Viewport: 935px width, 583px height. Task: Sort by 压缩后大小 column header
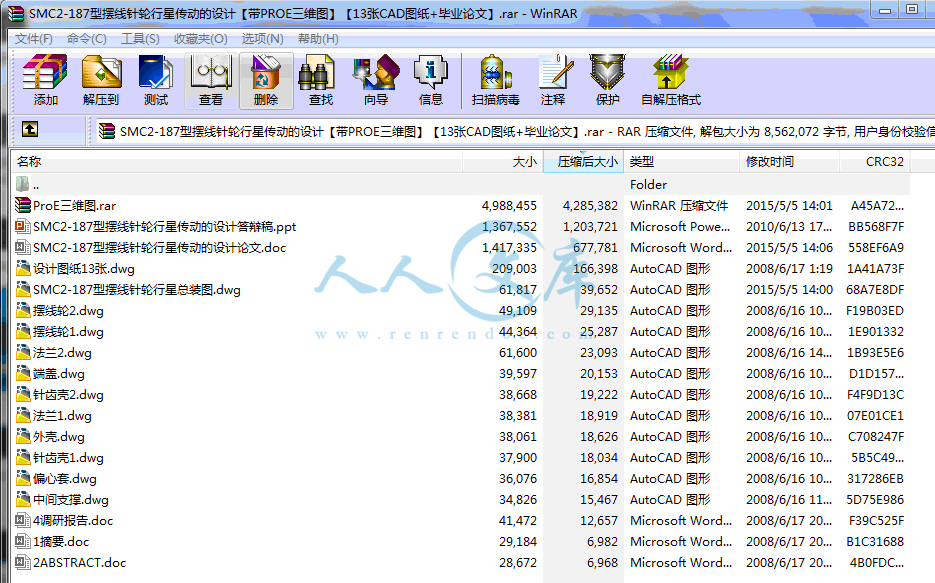tap(583, 162)
